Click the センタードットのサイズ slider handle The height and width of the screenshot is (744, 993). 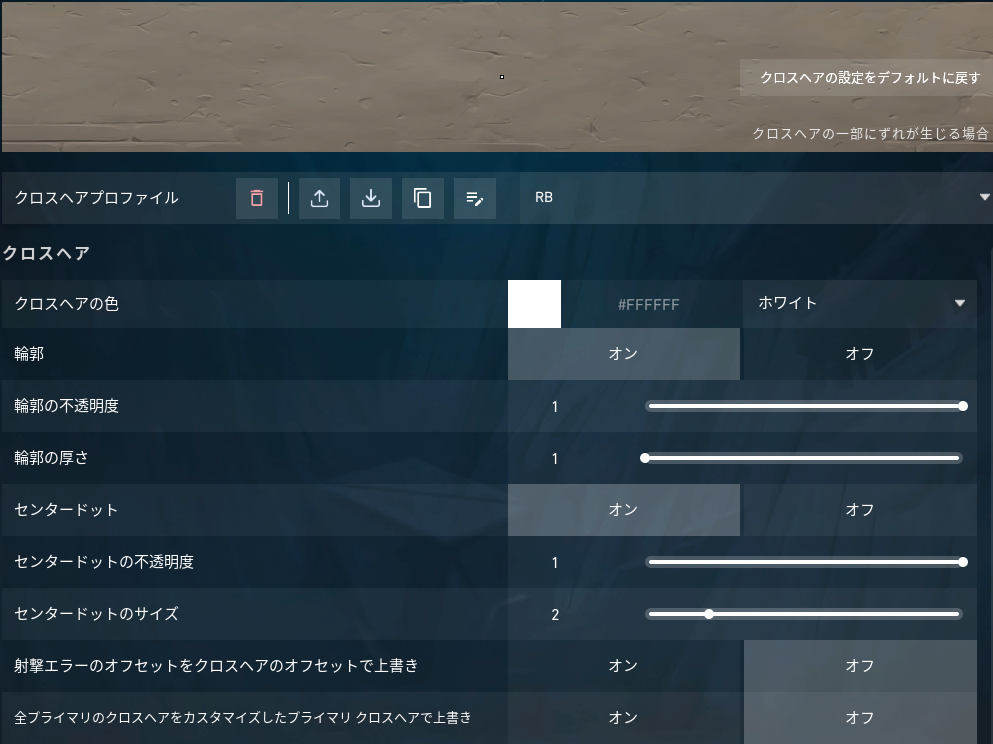click(709, 614)
